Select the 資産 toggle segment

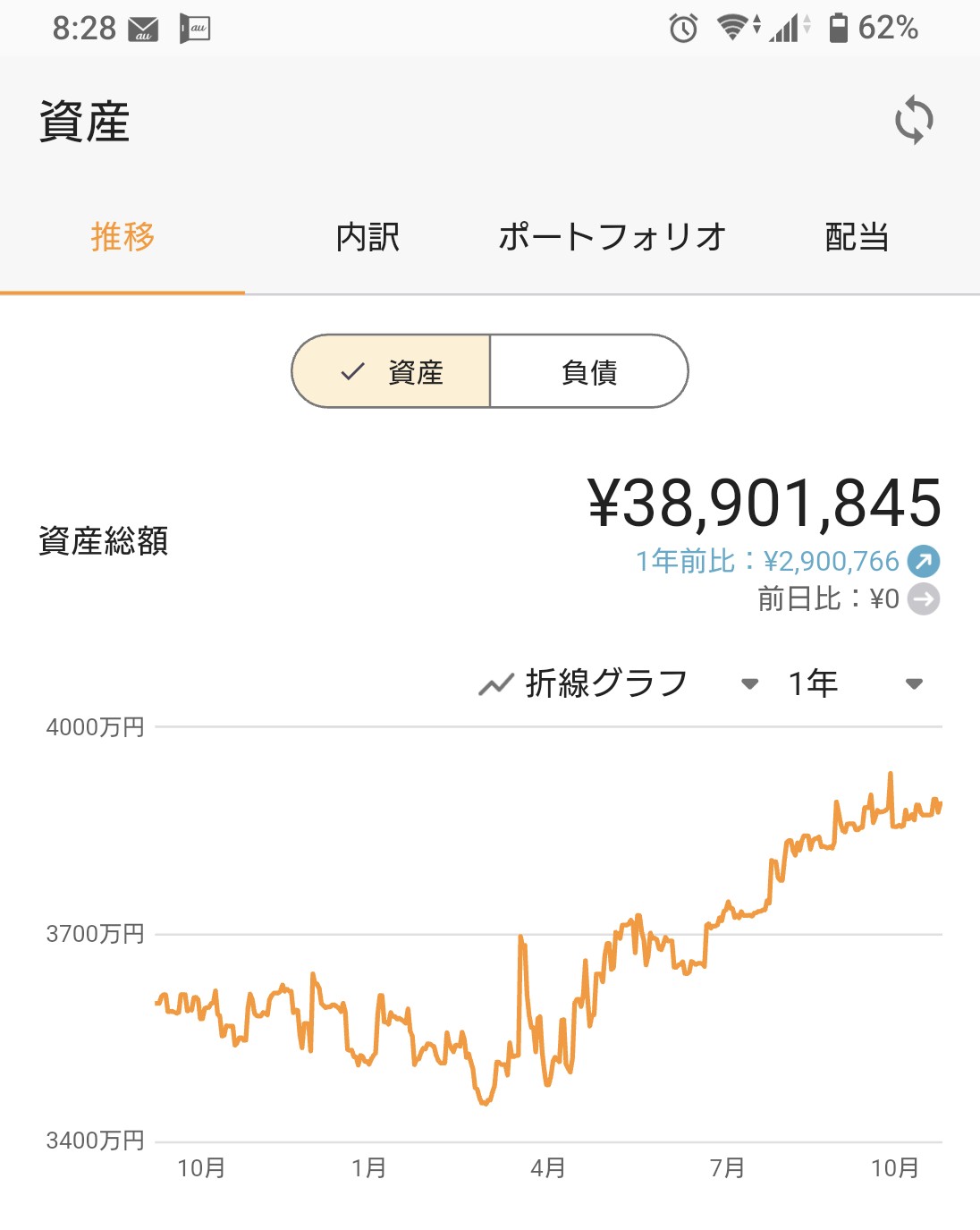(x=392, y=371)
